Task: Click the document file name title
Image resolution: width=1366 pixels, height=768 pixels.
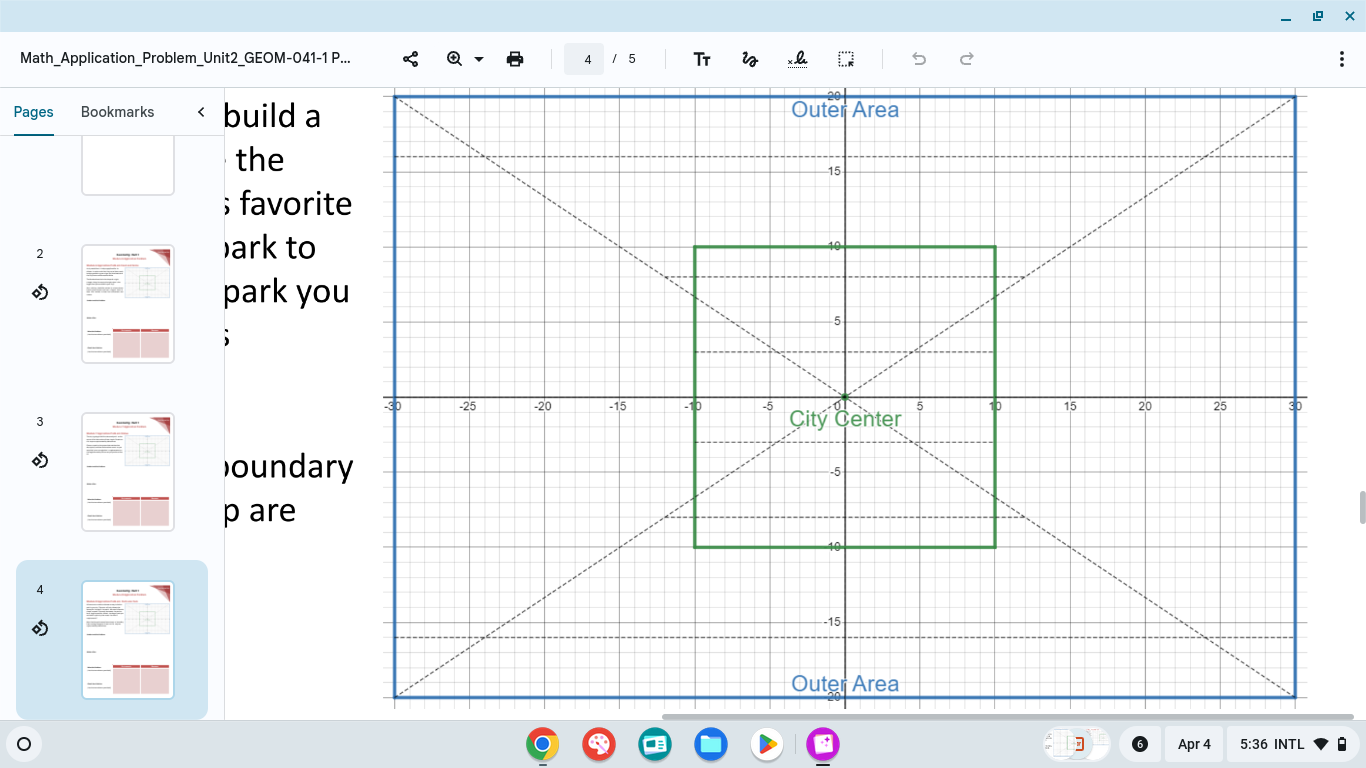Action: 186,58
